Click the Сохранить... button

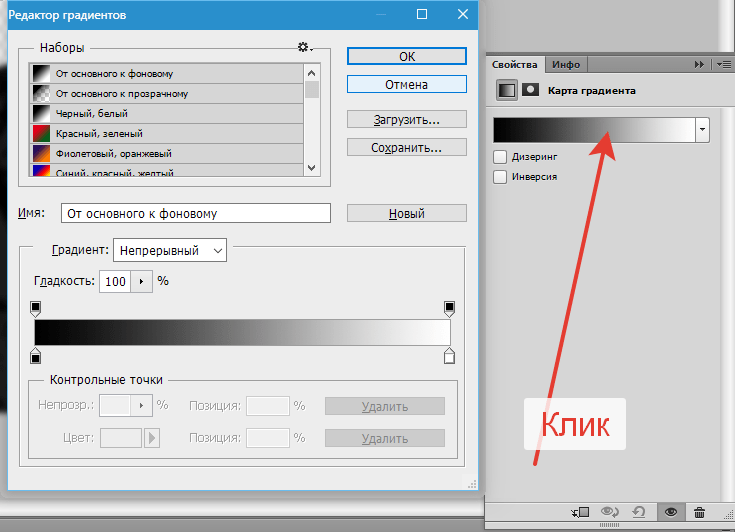(407, 148)
